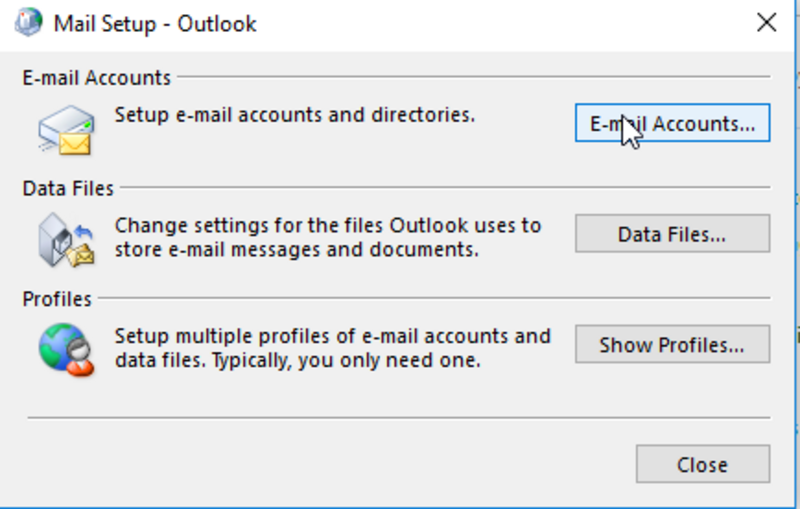Screen dimensions: 800x509
Task: Click the 'Profiles' section heading
Action: (x=57, y=299)
